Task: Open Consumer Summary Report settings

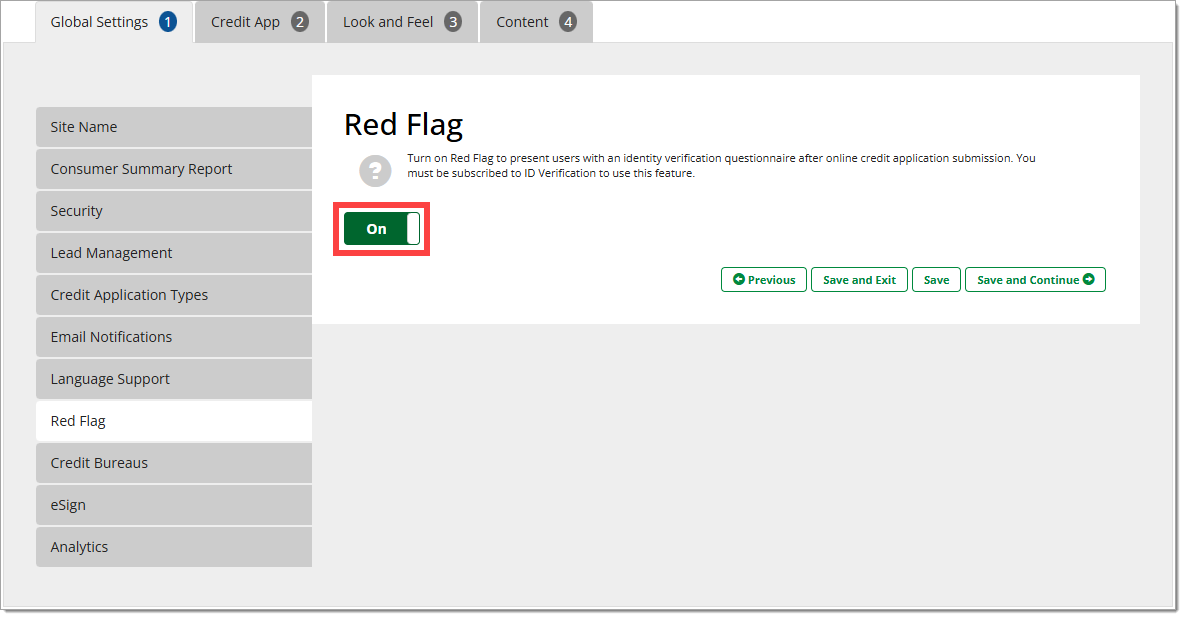Action: point(174,169)
